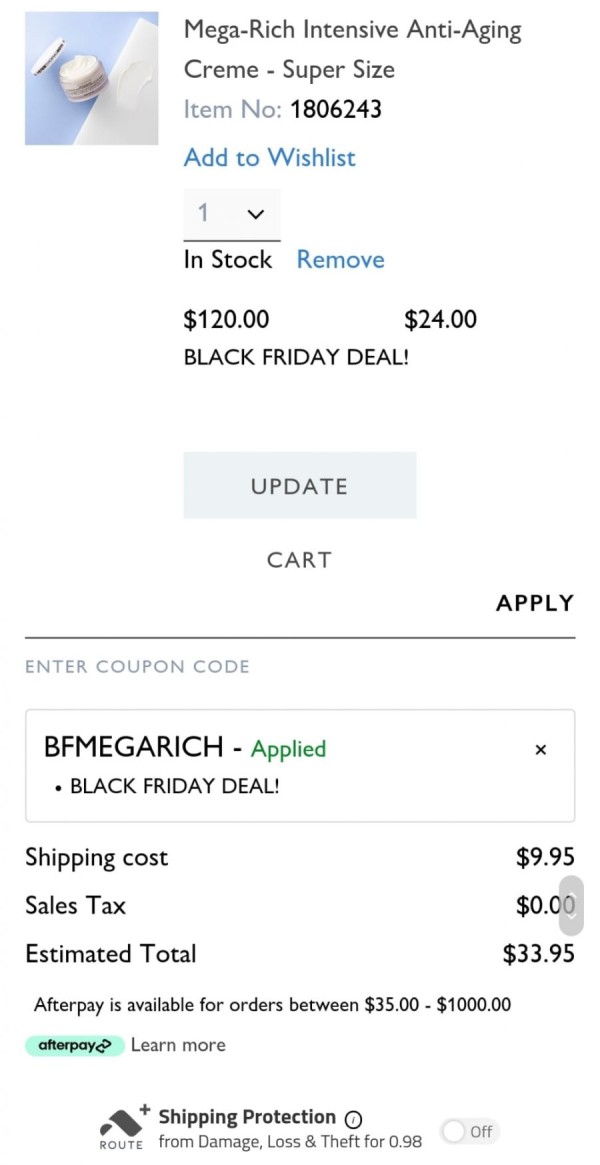The height and width of the screenshot is (1165, 600).
Task: Remove the BFMEGARICH coupon via the X
Action: point(541,750)
